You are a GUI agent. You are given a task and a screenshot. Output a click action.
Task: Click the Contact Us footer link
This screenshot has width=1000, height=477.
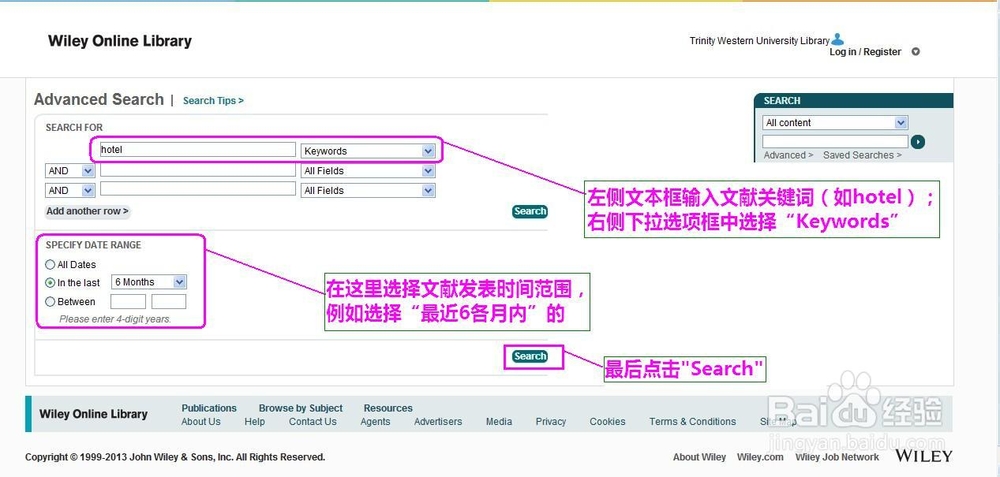pos(312,422)
